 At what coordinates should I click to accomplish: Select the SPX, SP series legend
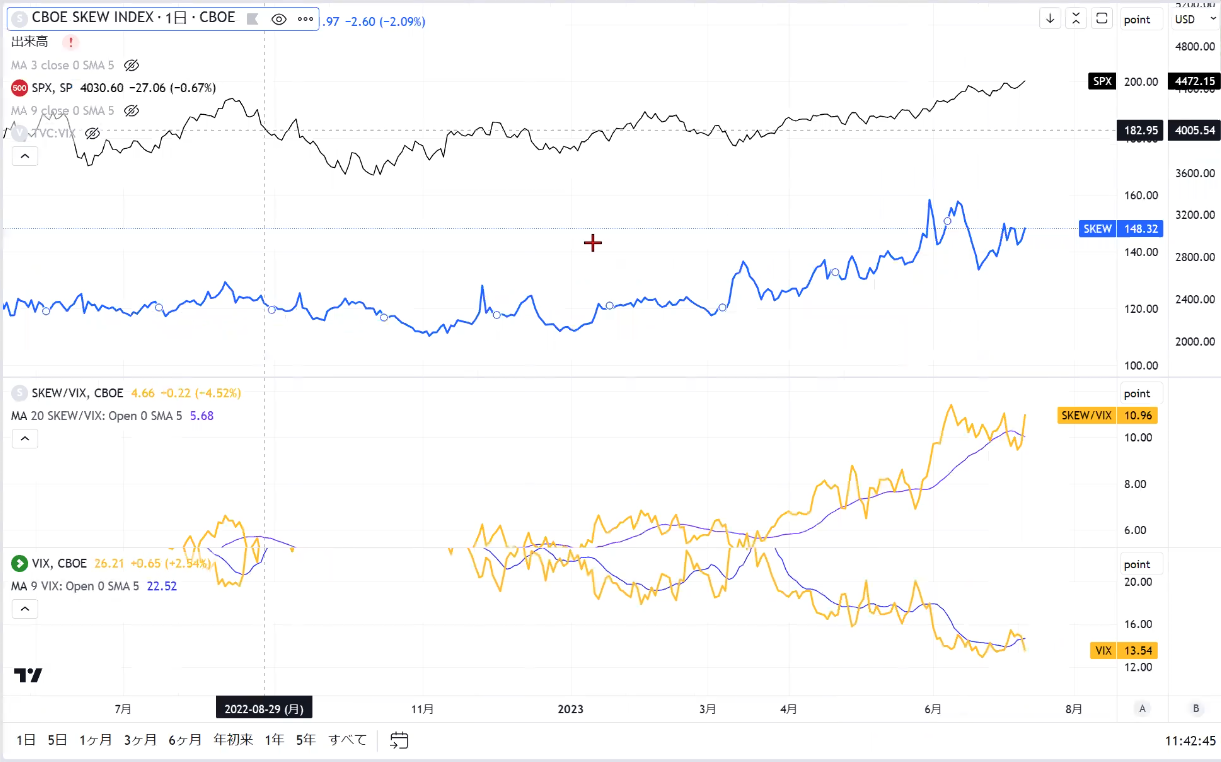[52, 88]
